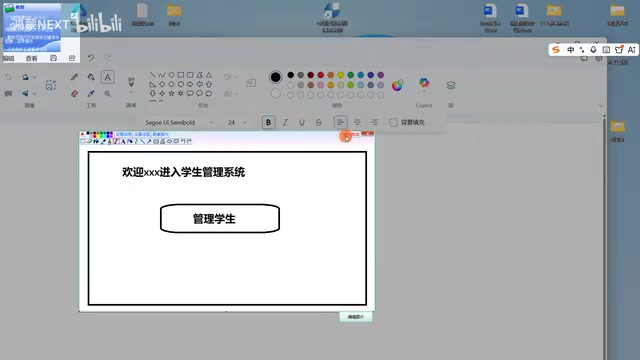
Task: Pick the straight Line shape
Action: (152, 75)
